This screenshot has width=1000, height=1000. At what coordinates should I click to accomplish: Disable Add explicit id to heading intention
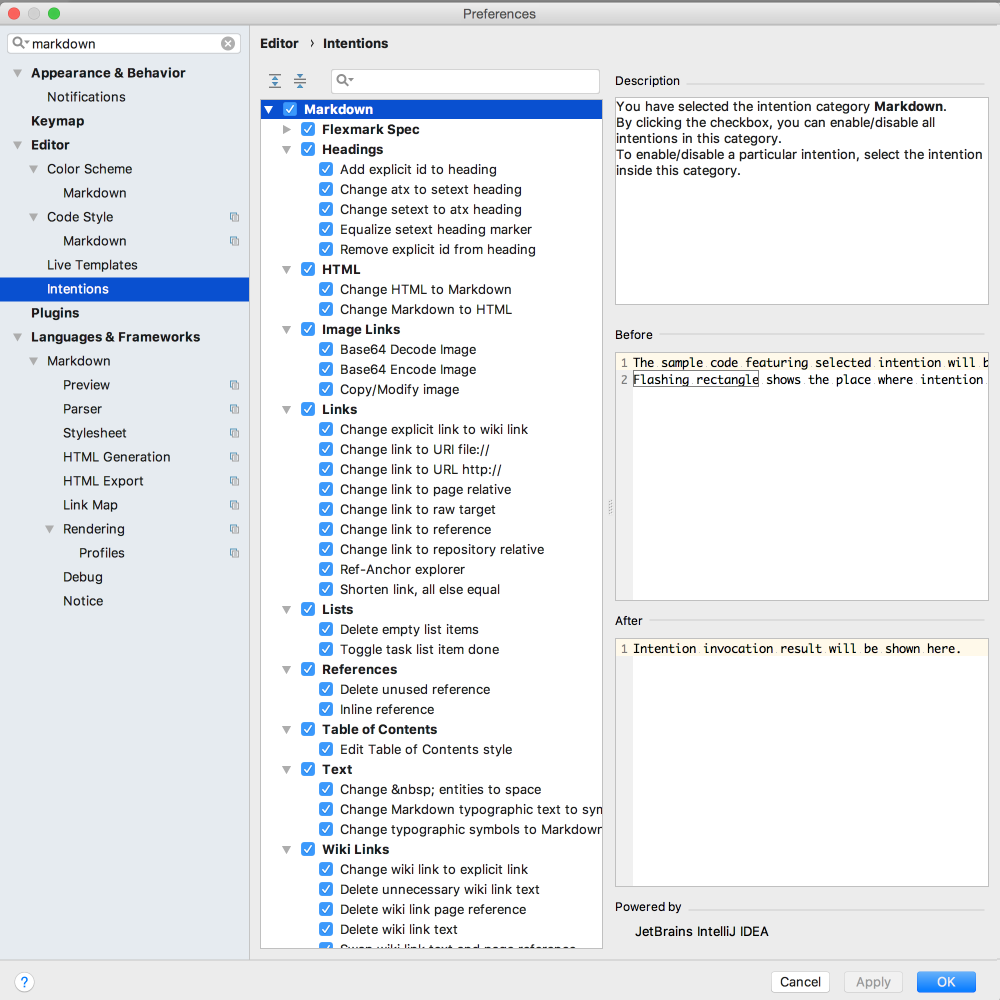click(x=326, y=169)
